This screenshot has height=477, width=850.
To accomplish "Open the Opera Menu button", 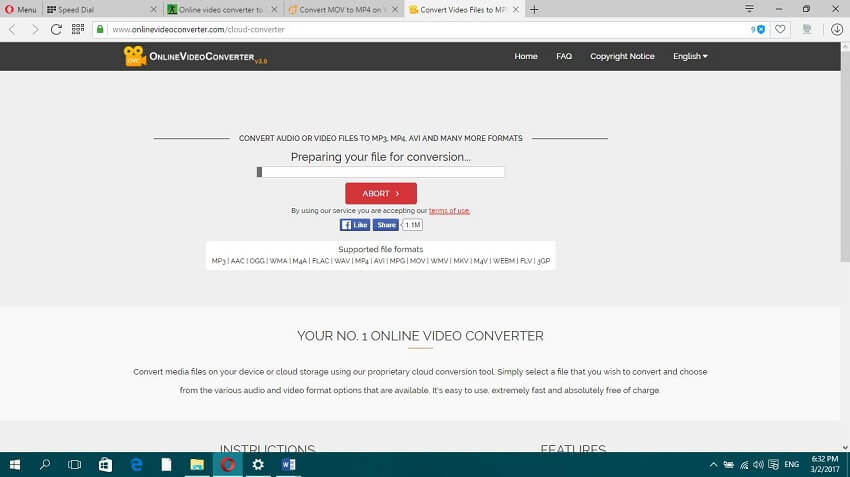I will pos(21,10).
